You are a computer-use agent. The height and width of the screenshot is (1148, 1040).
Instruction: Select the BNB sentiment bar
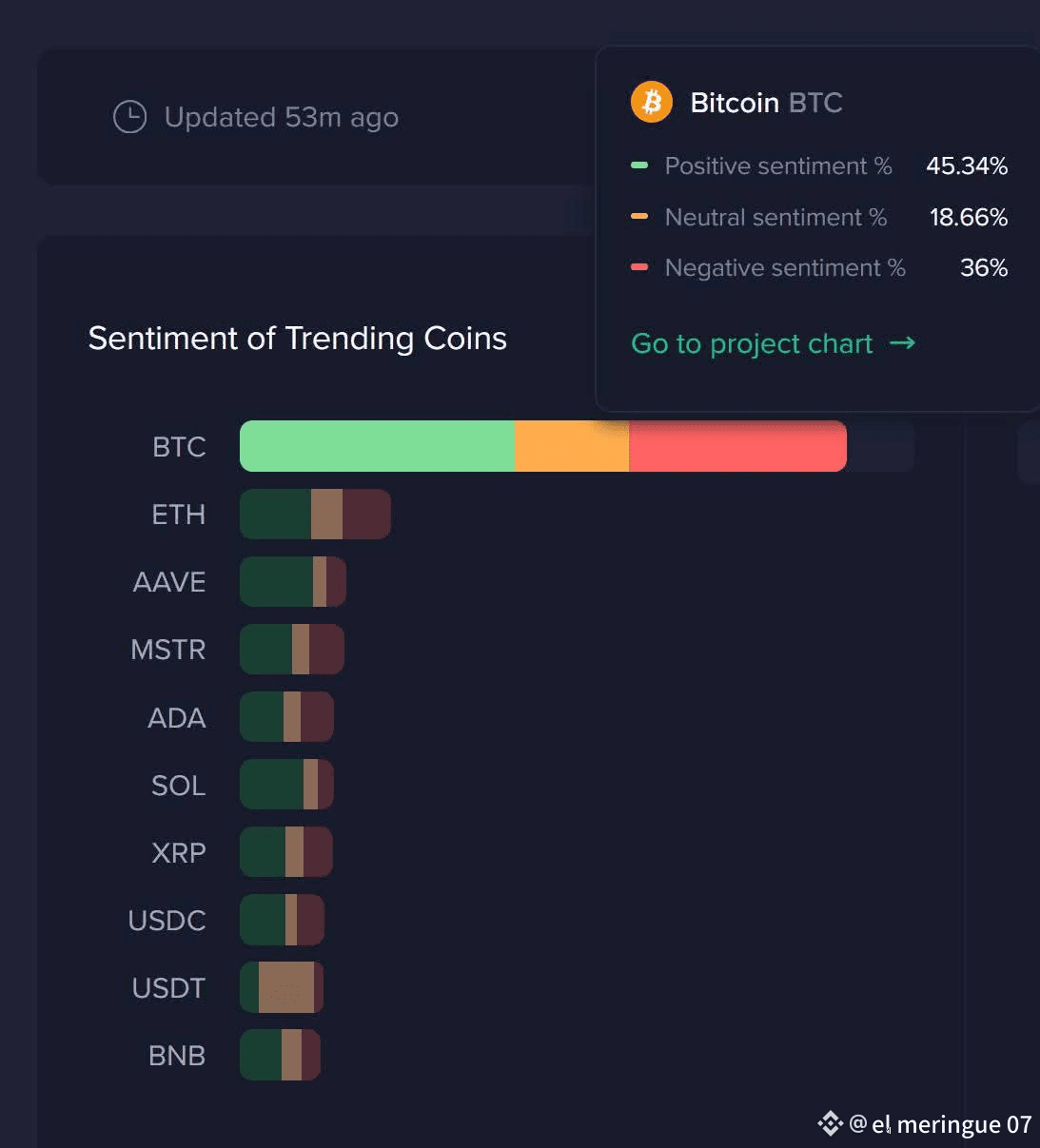(x=280, y=1055)
